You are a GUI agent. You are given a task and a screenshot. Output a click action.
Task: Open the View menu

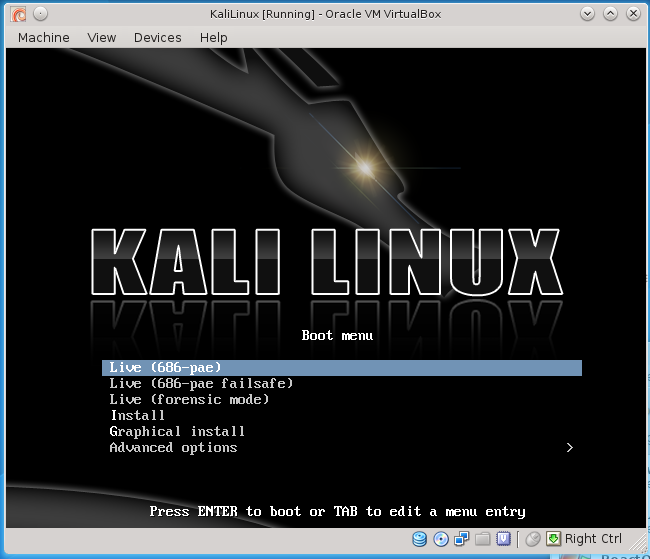click(102, 38)
